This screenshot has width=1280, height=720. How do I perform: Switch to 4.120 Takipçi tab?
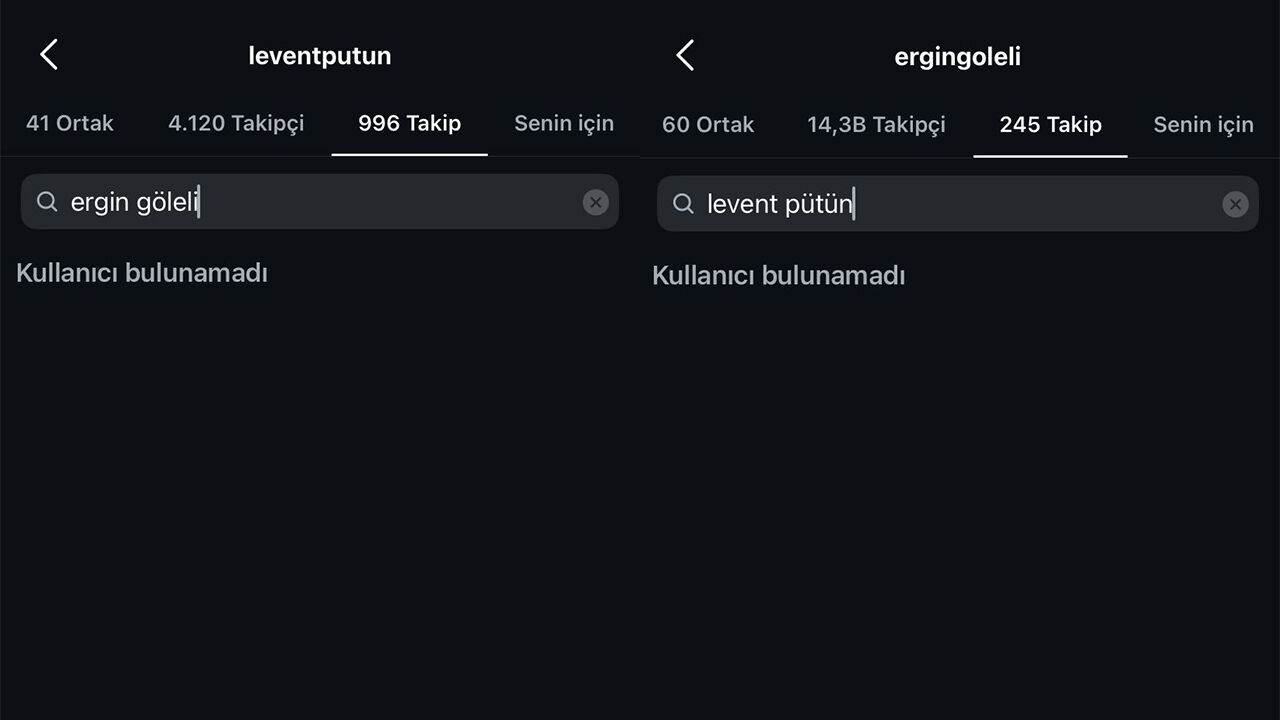236,123
